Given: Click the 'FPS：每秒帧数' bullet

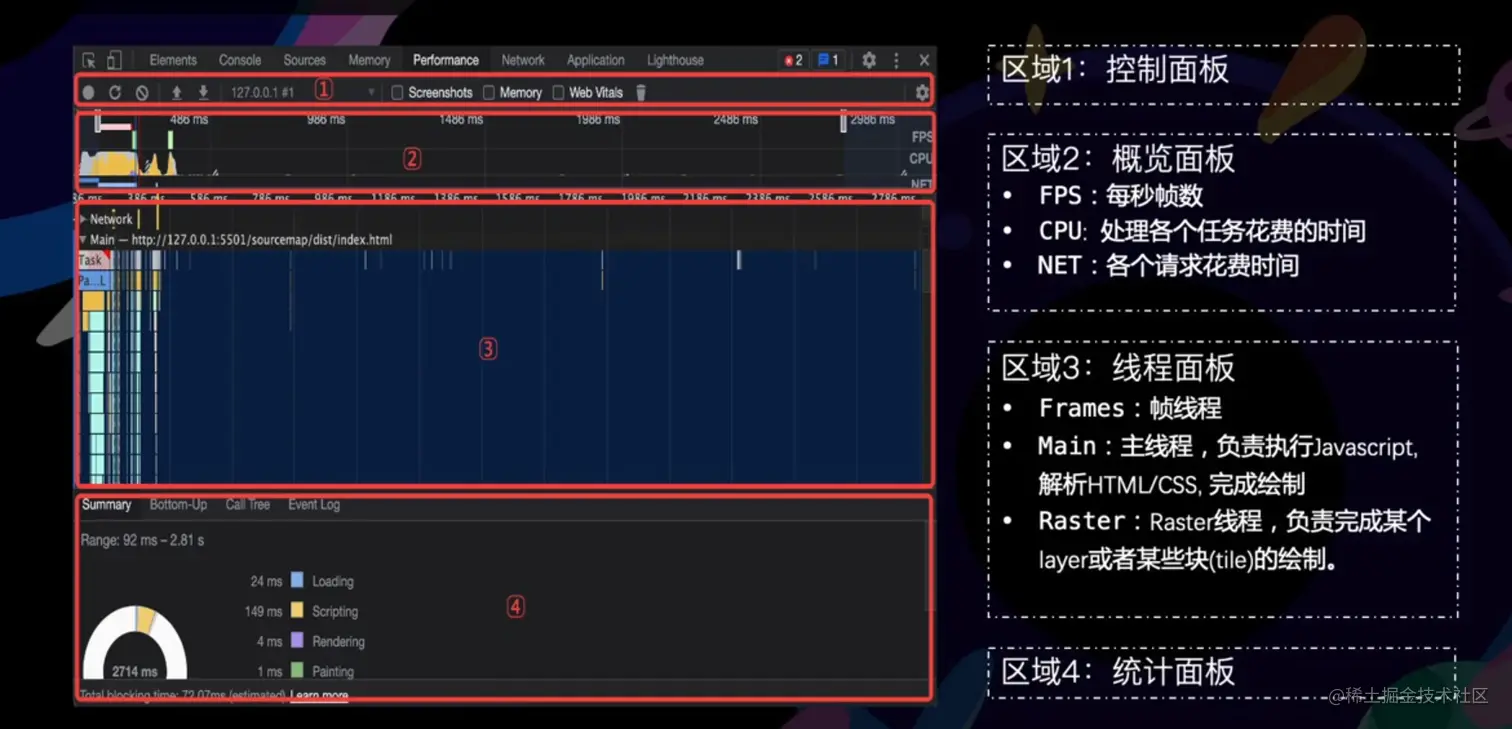Looking at the screenshot, I should [1121, 195].
